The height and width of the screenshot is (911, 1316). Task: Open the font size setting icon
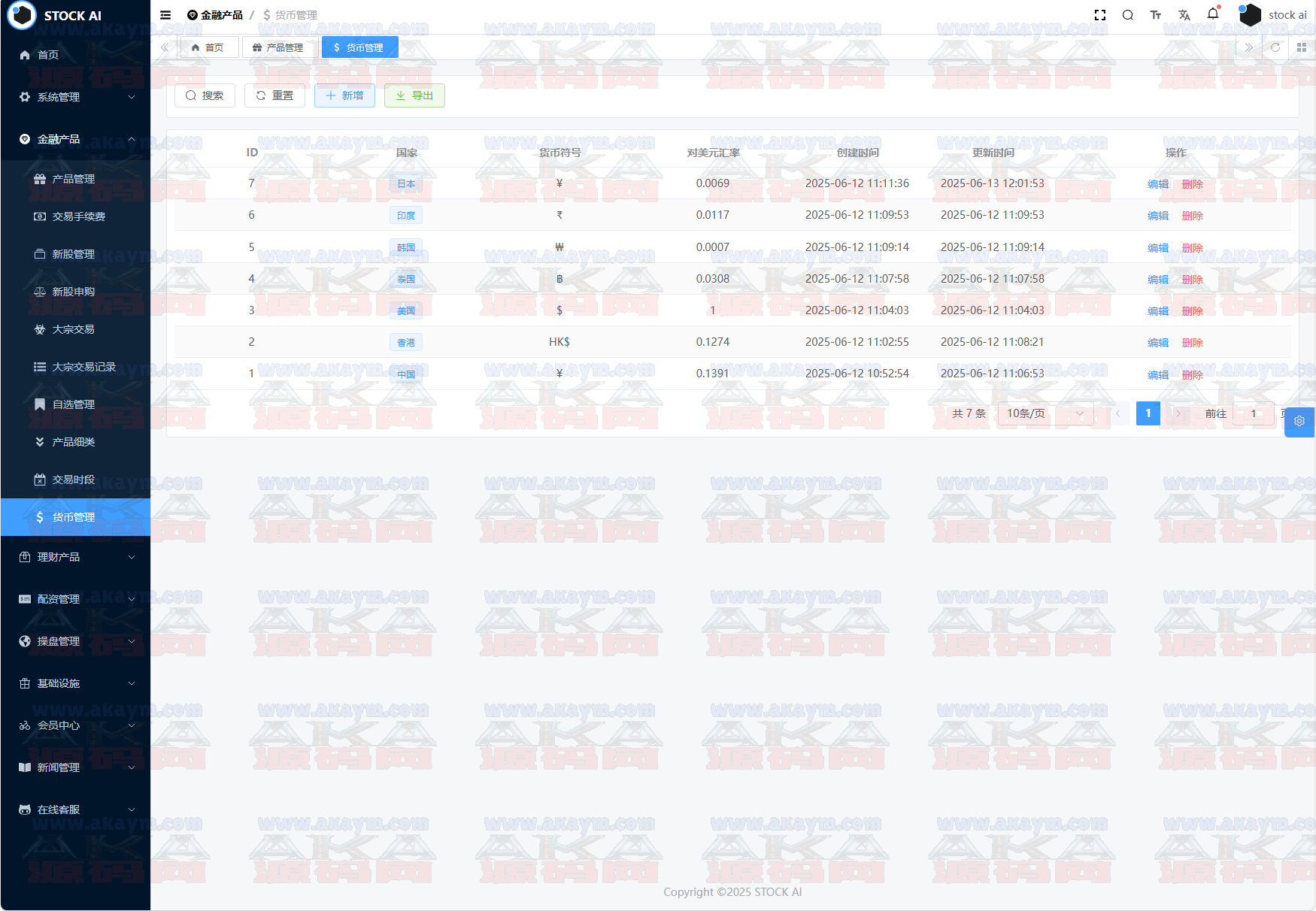(1155, 15)
